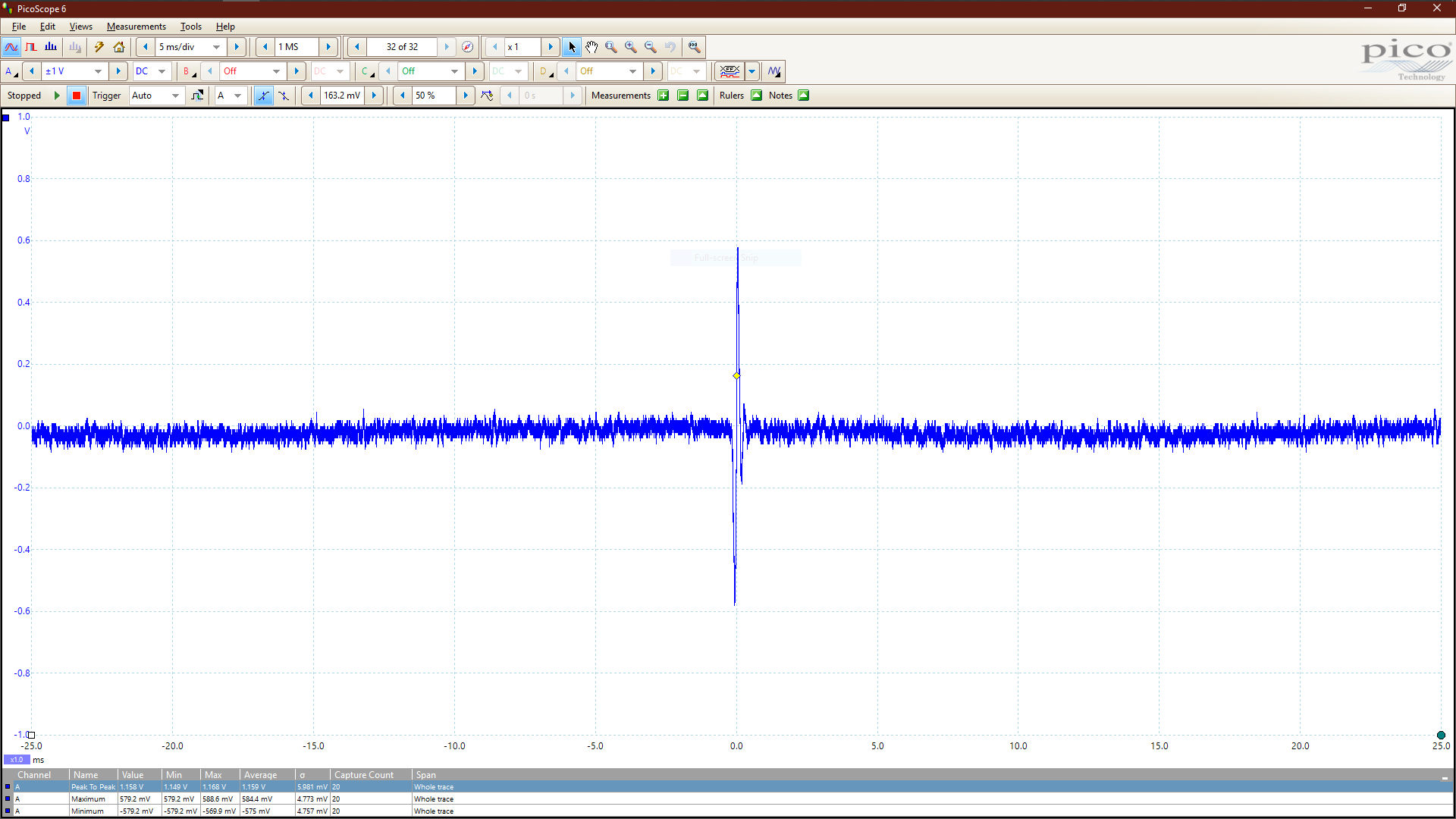Open the File menu
The height and width of the screenshot is (819, 1456).
pyautogui.click(x=19, y=27)
